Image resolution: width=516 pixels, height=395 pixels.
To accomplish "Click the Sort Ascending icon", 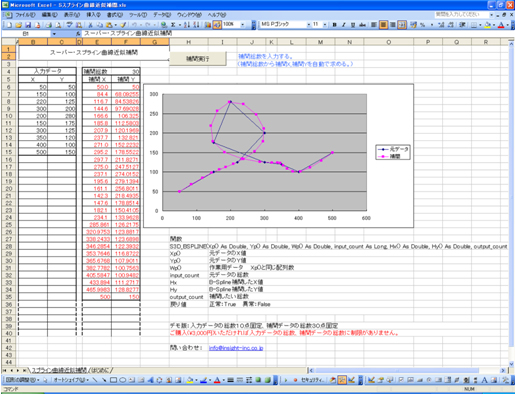I will coord(187,25).
